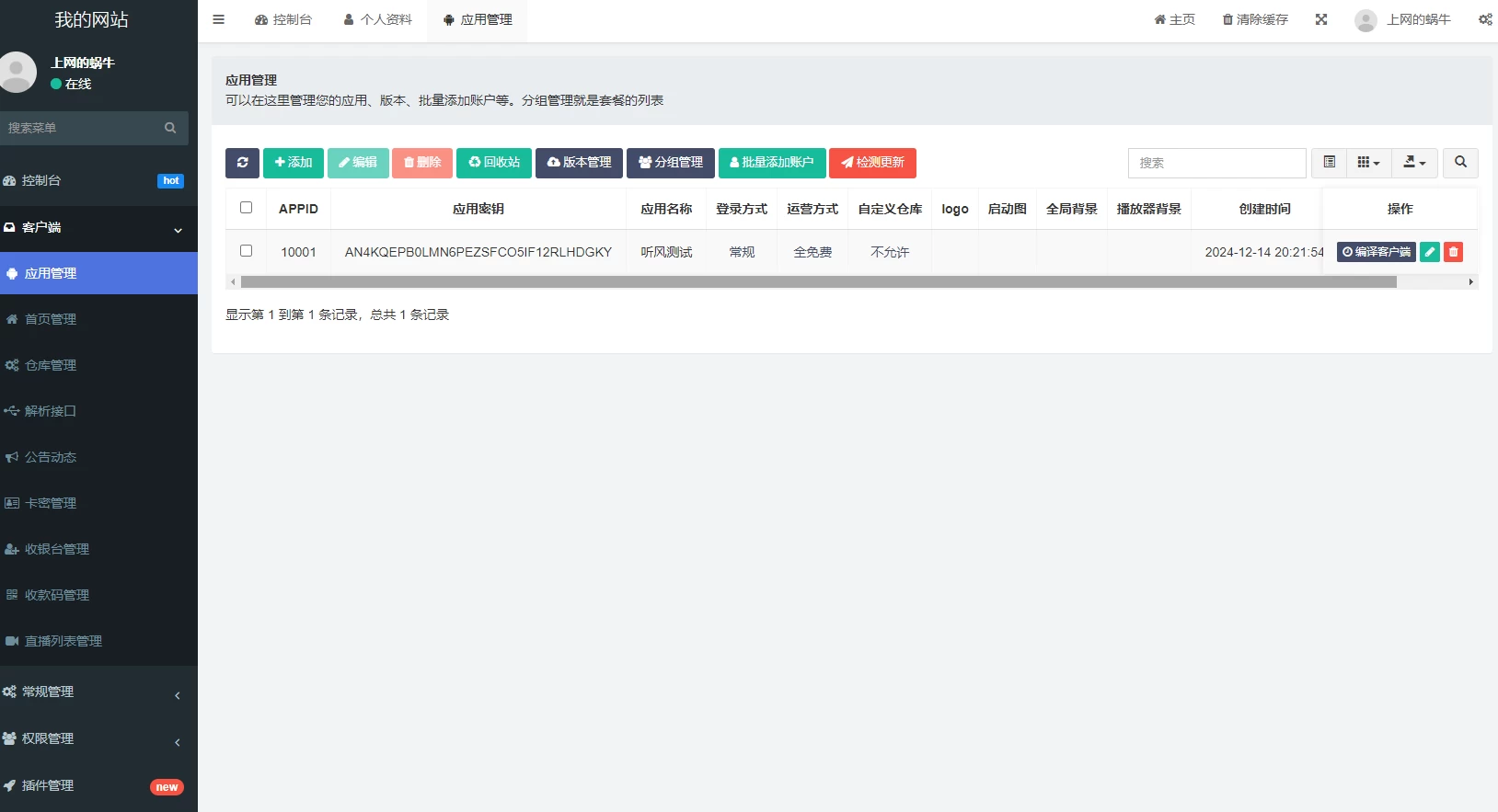Open 版本管理
The image size is (1498, 812).
pos(579,163)
